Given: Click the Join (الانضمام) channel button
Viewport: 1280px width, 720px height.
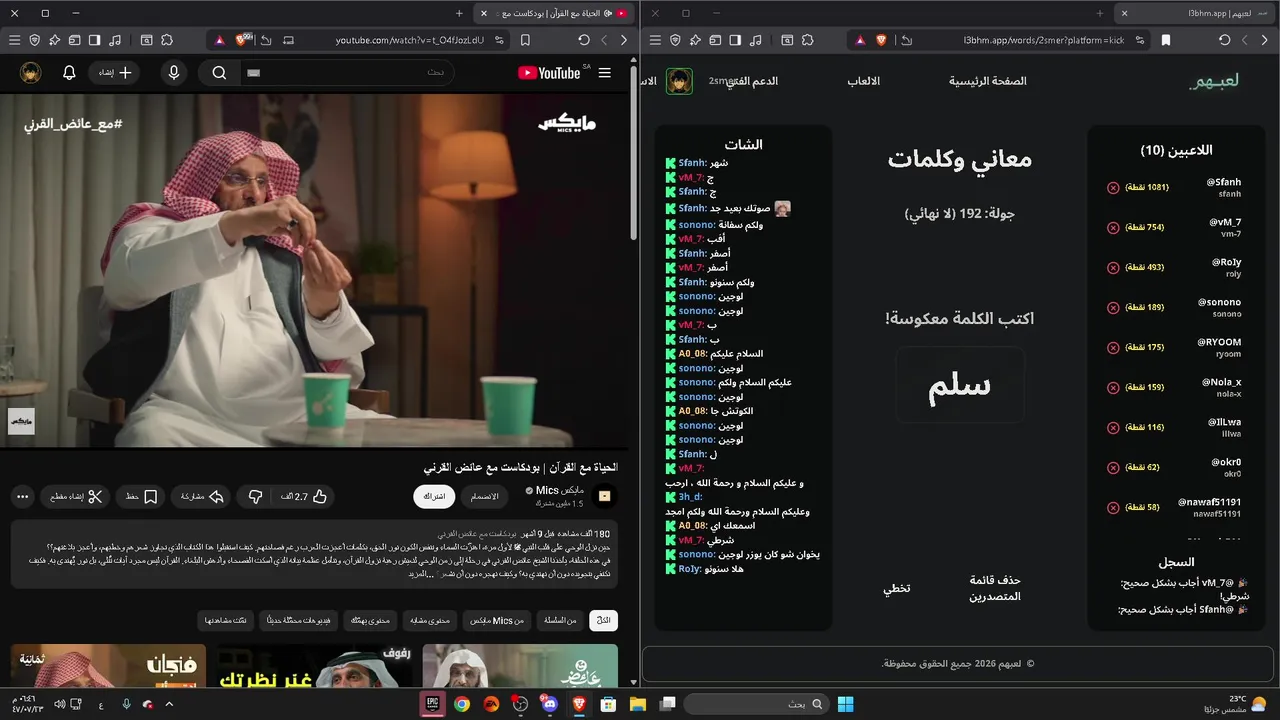Looking at the screenshot, I should [x=485, y=496].
